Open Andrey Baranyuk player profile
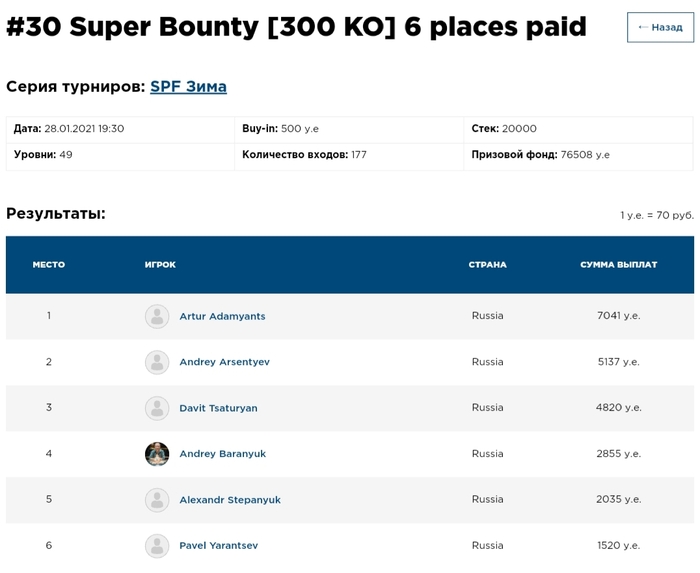Viewport: 700px width, 573px height. click(223, 454)
